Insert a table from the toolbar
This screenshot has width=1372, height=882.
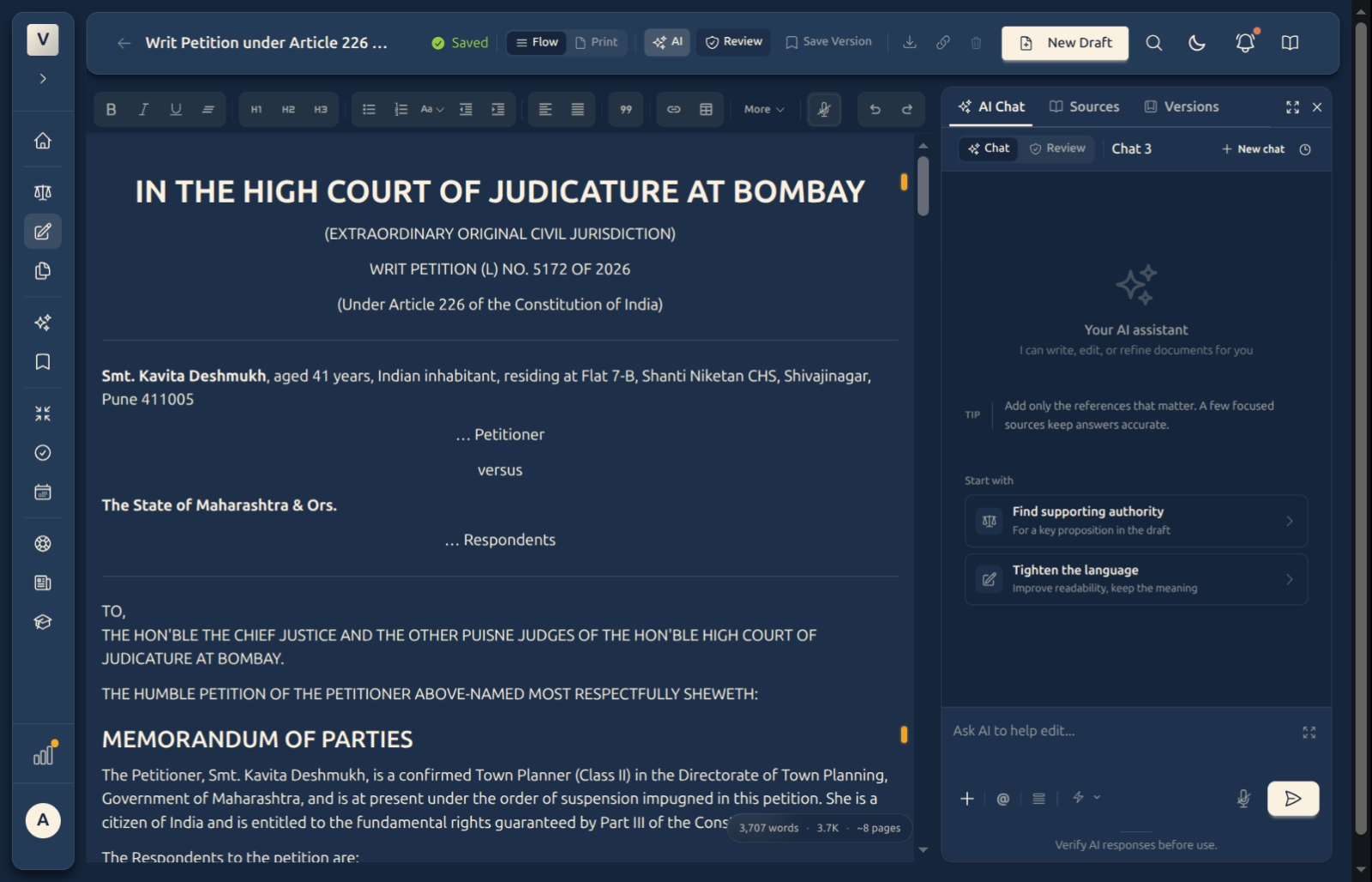click(x=706, y=110)
